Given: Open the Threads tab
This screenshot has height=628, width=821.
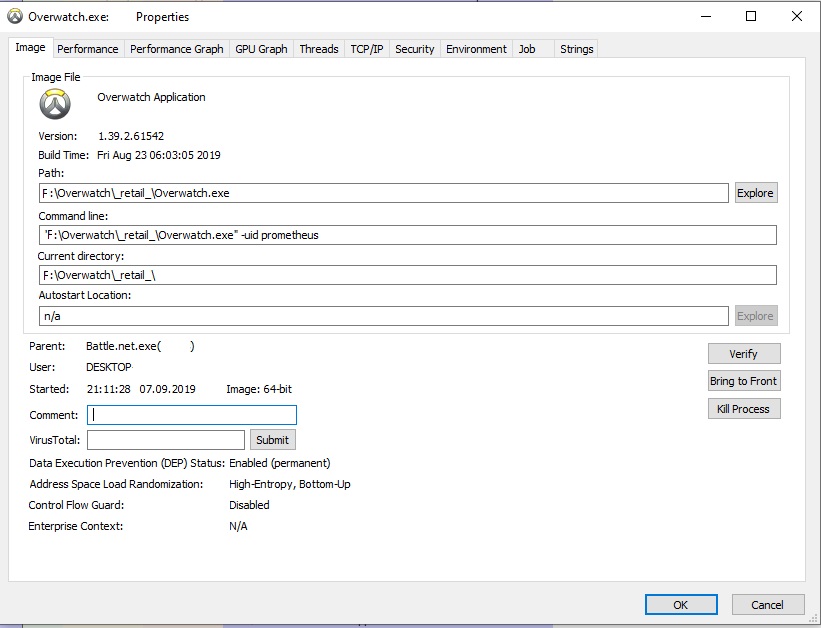Looking at the screenshot, I should (x=319, y=49).
